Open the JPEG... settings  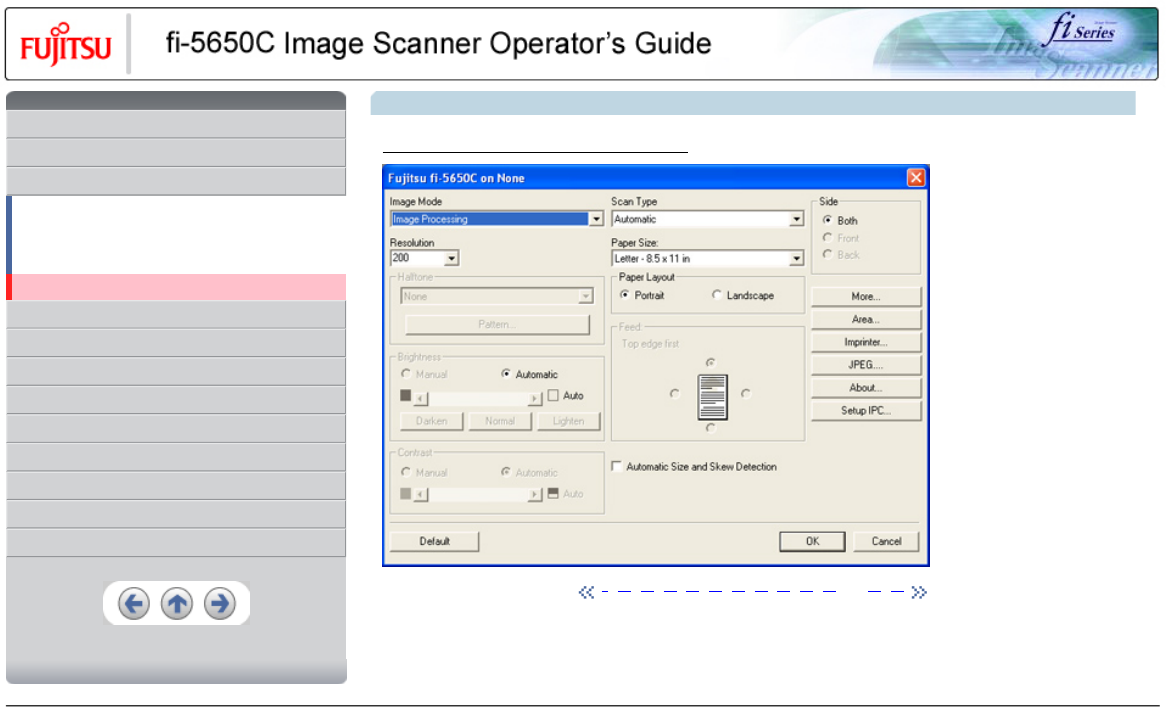pos(866,365)
